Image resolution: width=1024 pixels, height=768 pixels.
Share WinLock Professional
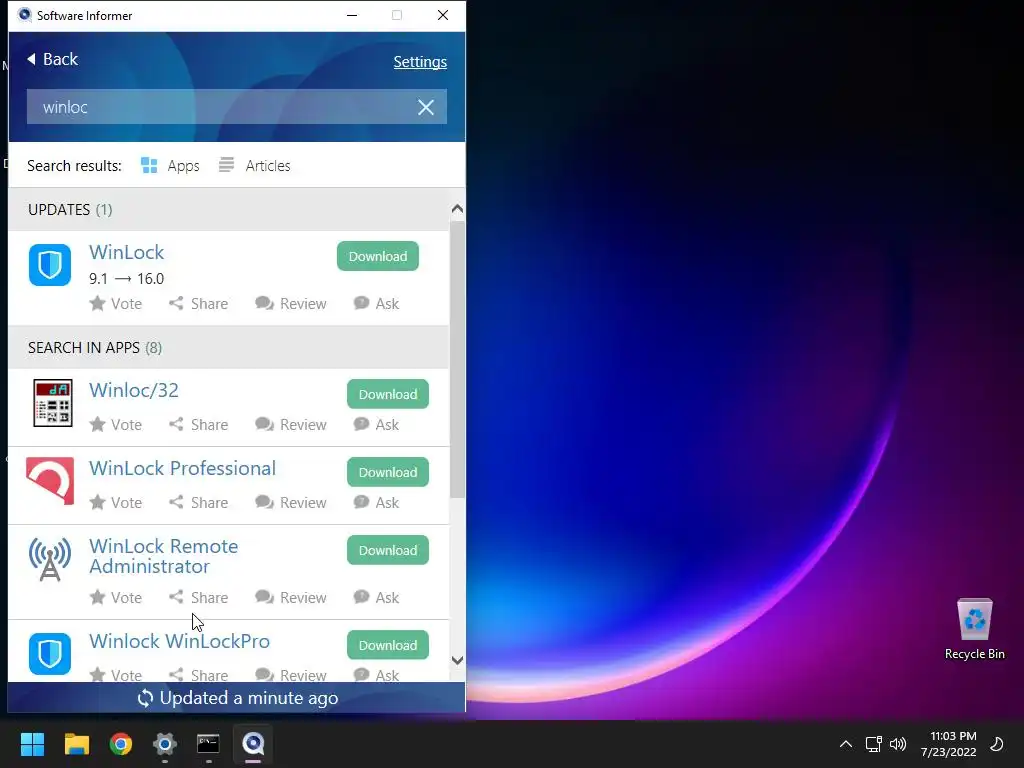(199, 502)
